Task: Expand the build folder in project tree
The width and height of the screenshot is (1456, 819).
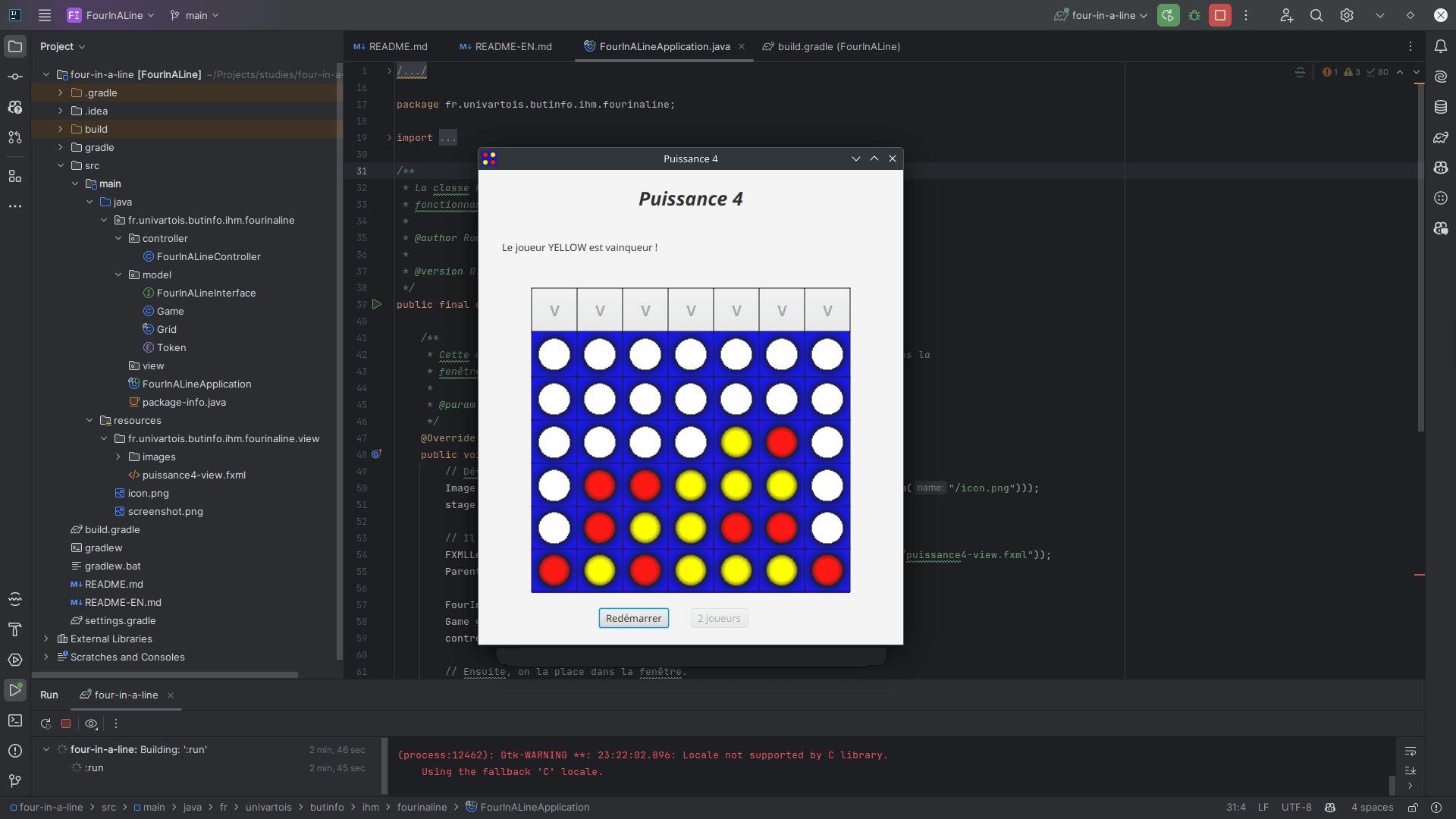Action: (x=61, y=129)
